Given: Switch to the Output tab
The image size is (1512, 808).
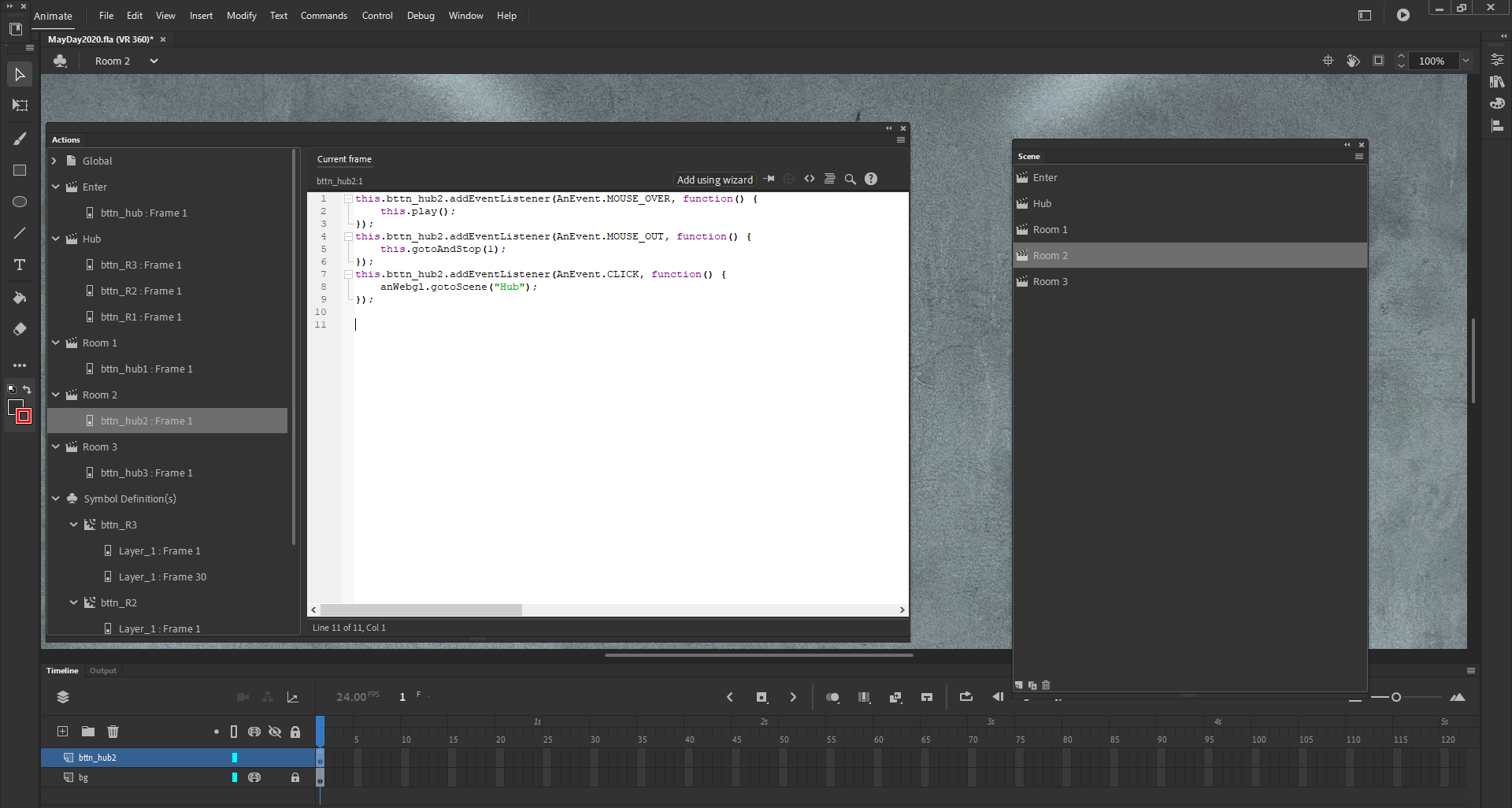Looking at the screenshot, I should click(102, 670).
